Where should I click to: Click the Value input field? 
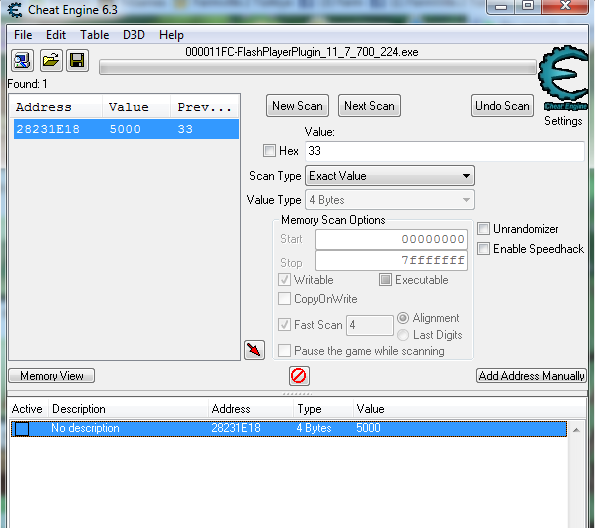tap(444, 151)
